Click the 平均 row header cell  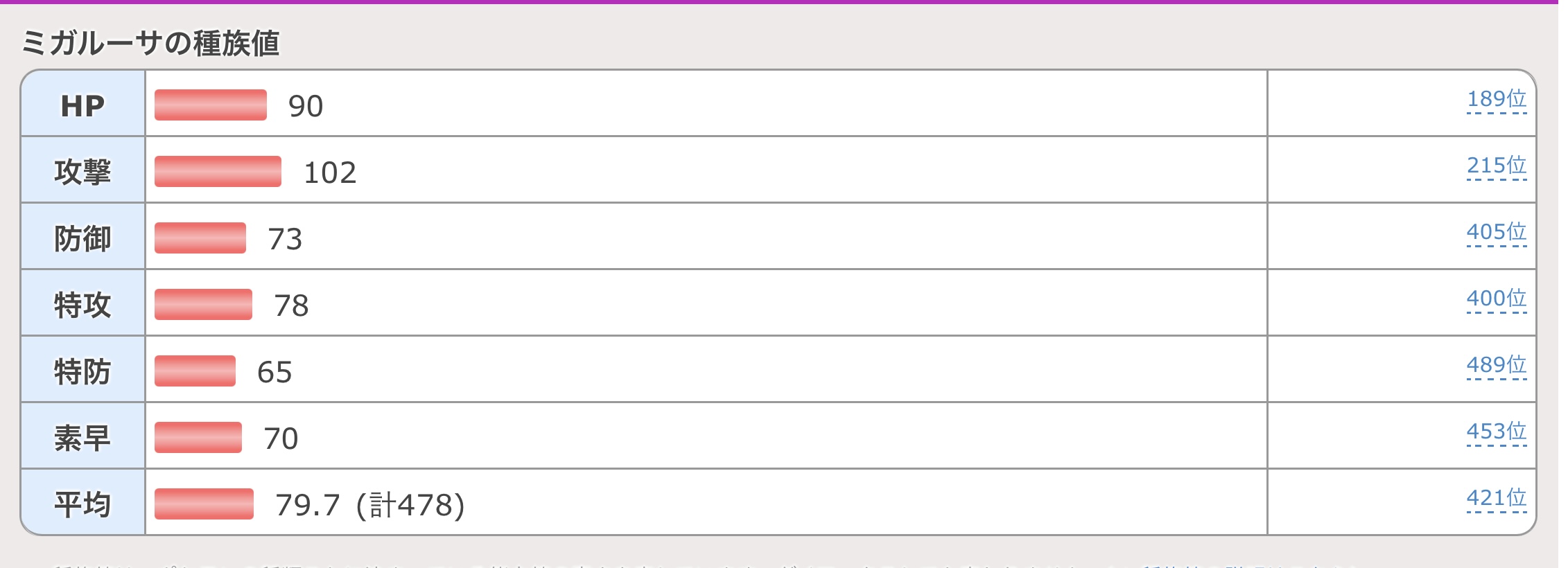click(82, 504)
